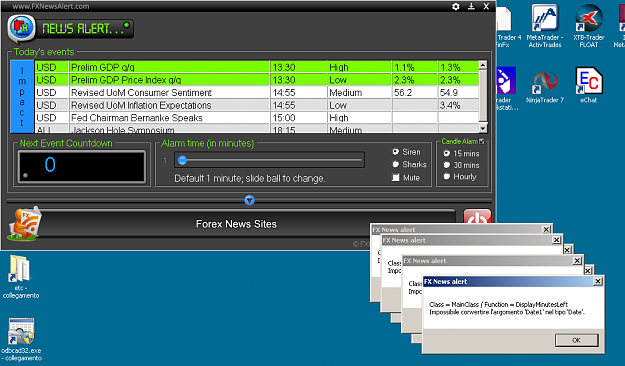
Task: Select the Jackson Hole Symposium row
Action: click(257, 129)
